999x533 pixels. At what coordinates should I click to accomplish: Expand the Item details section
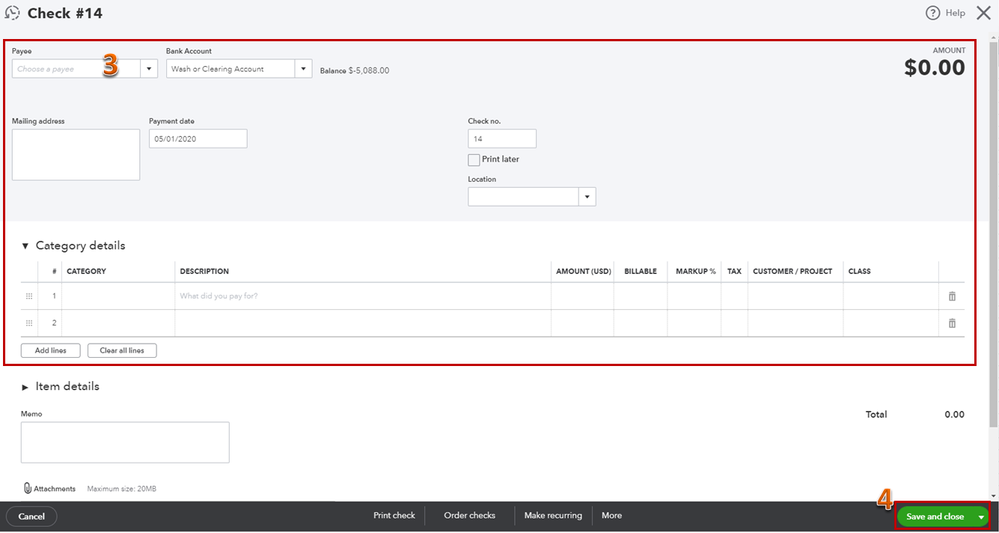click(x=25, y=387)
